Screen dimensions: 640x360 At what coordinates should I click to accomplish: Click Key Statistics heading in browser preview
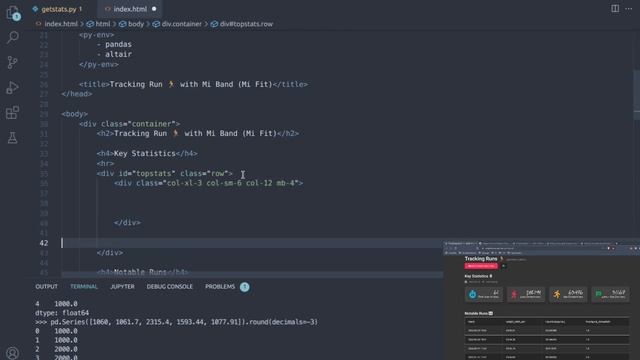click(x=478, y=276)
